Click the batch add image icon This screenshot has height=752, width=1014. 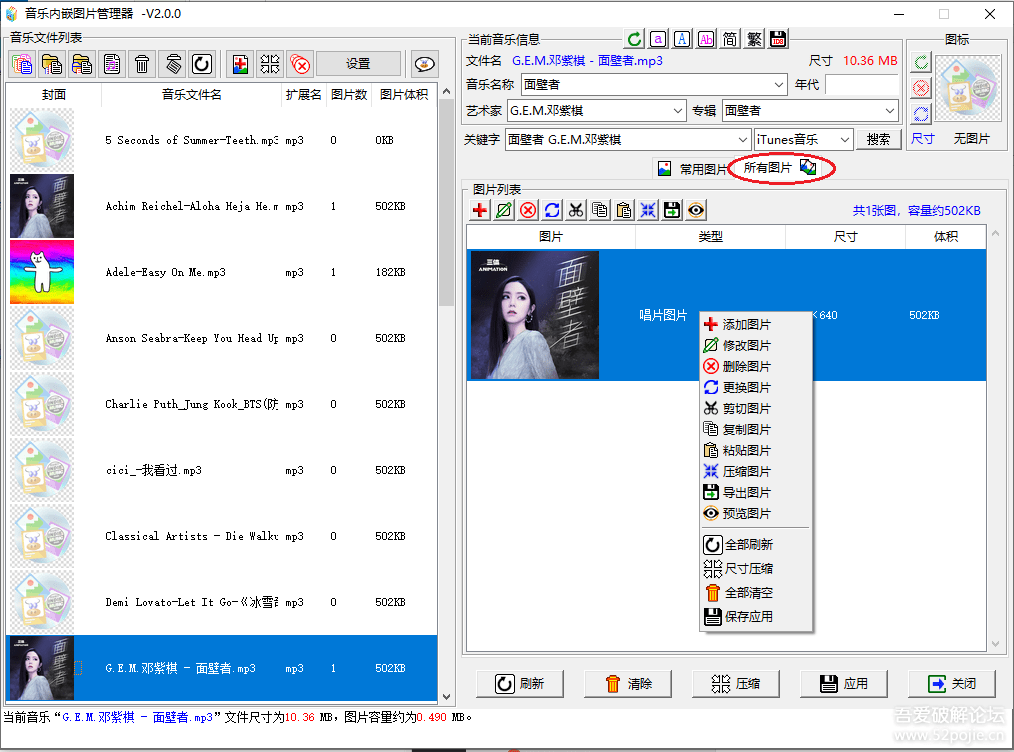pyautogui.click(x=240, y=64)
